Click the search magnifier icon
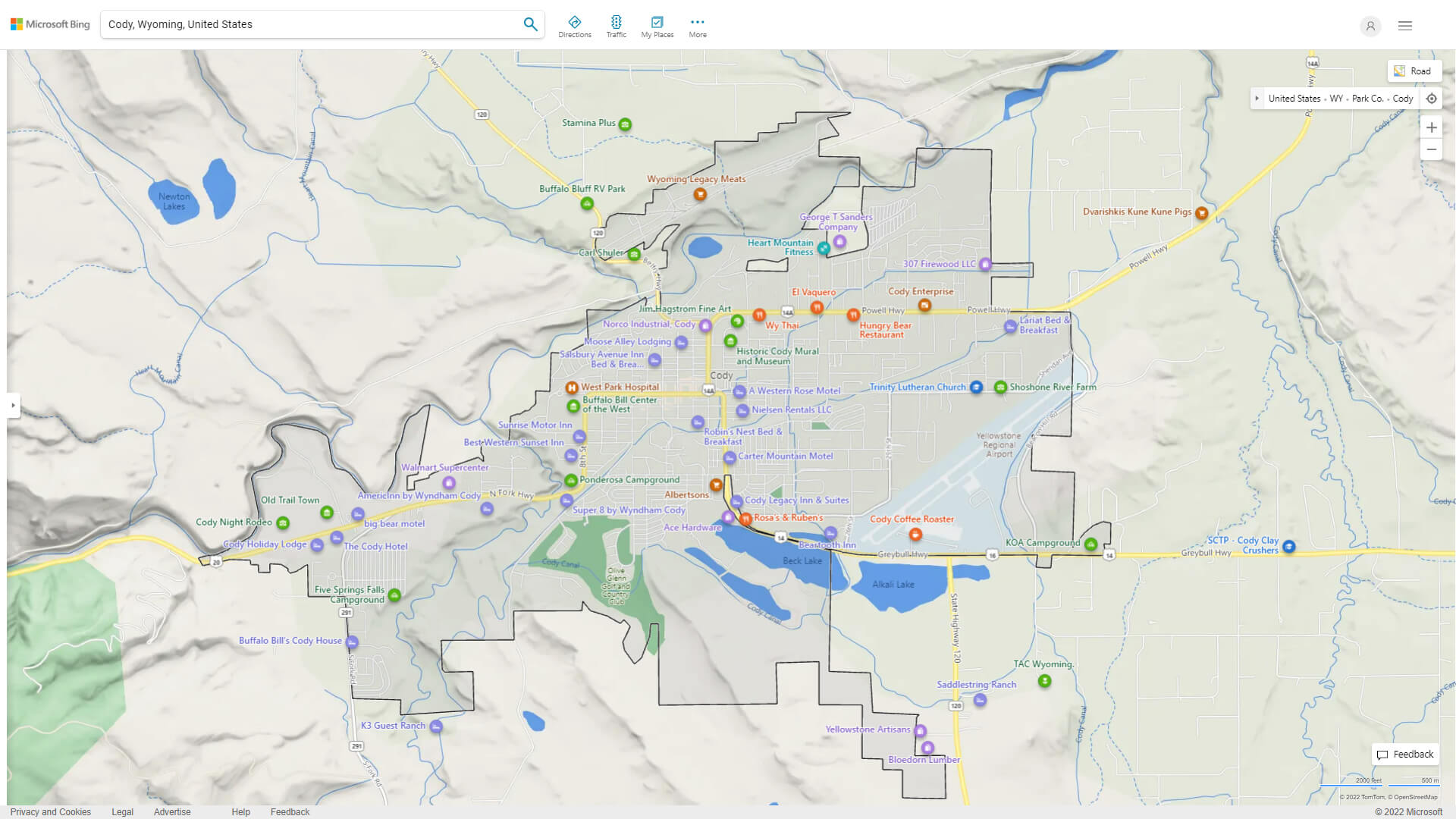Image resolution: width=1456 pixels, height=819 pixels. click(530, 24)
